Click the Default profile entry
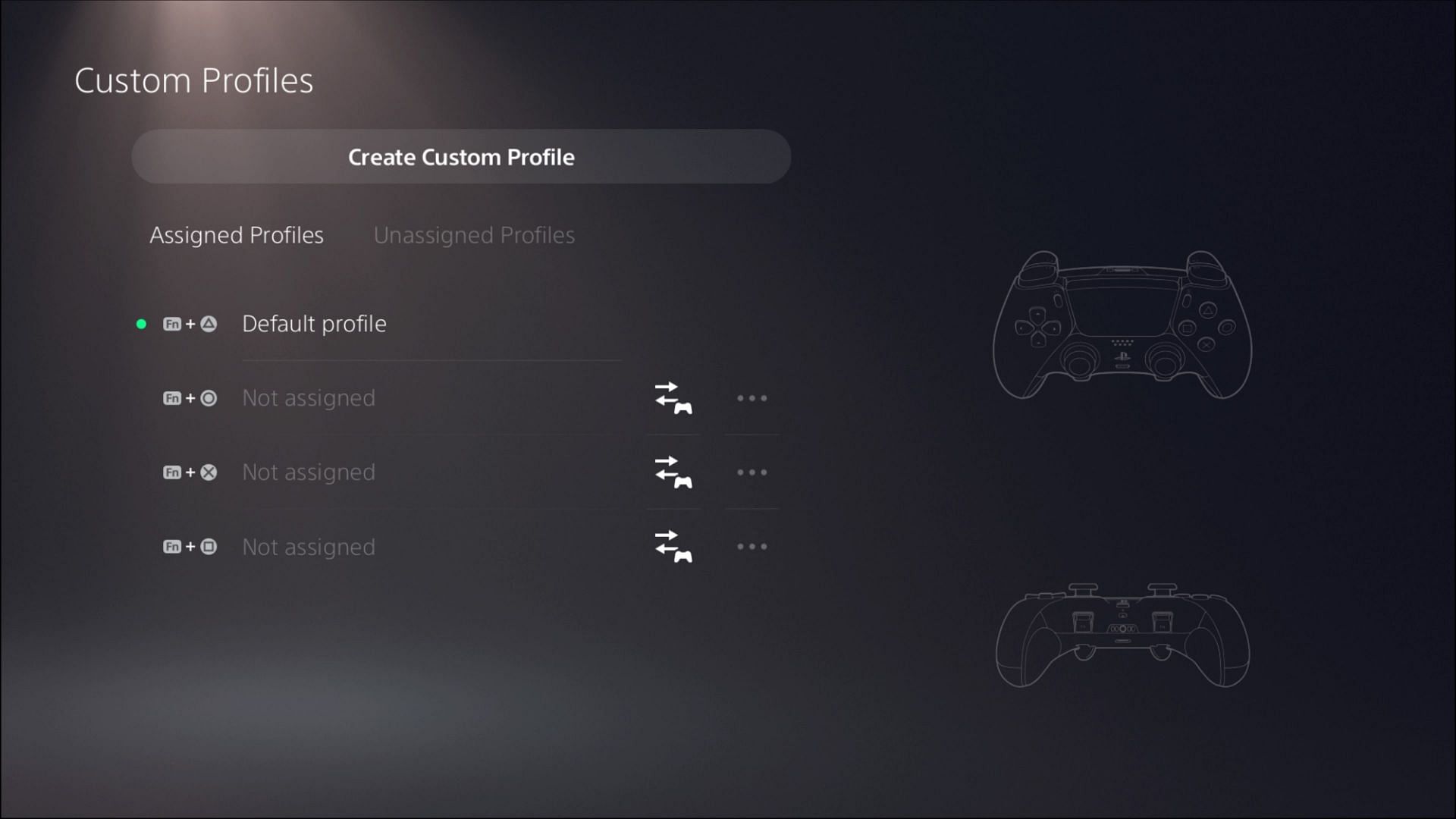The height and width of the screenshot is (819, 1456). [x=314, y=322]
